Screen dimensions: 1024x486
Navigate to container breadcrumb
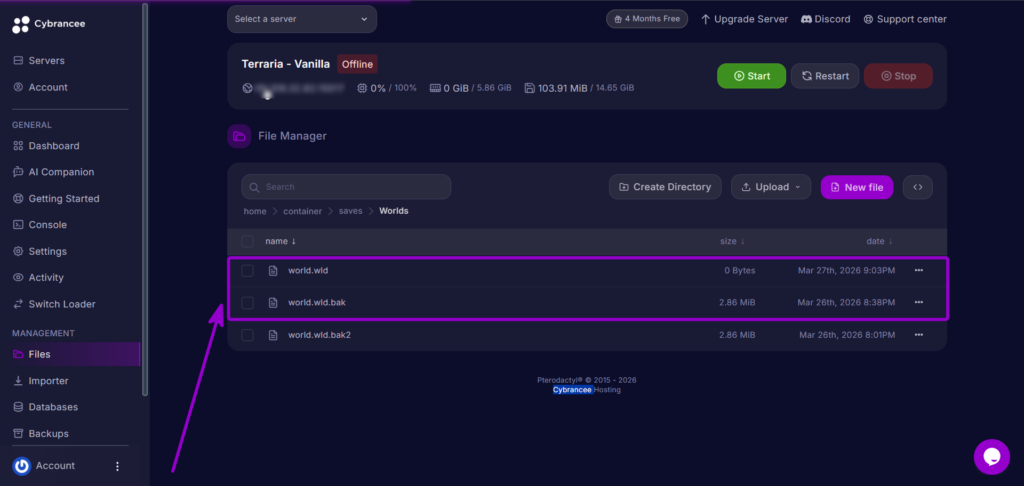(302, 211)
